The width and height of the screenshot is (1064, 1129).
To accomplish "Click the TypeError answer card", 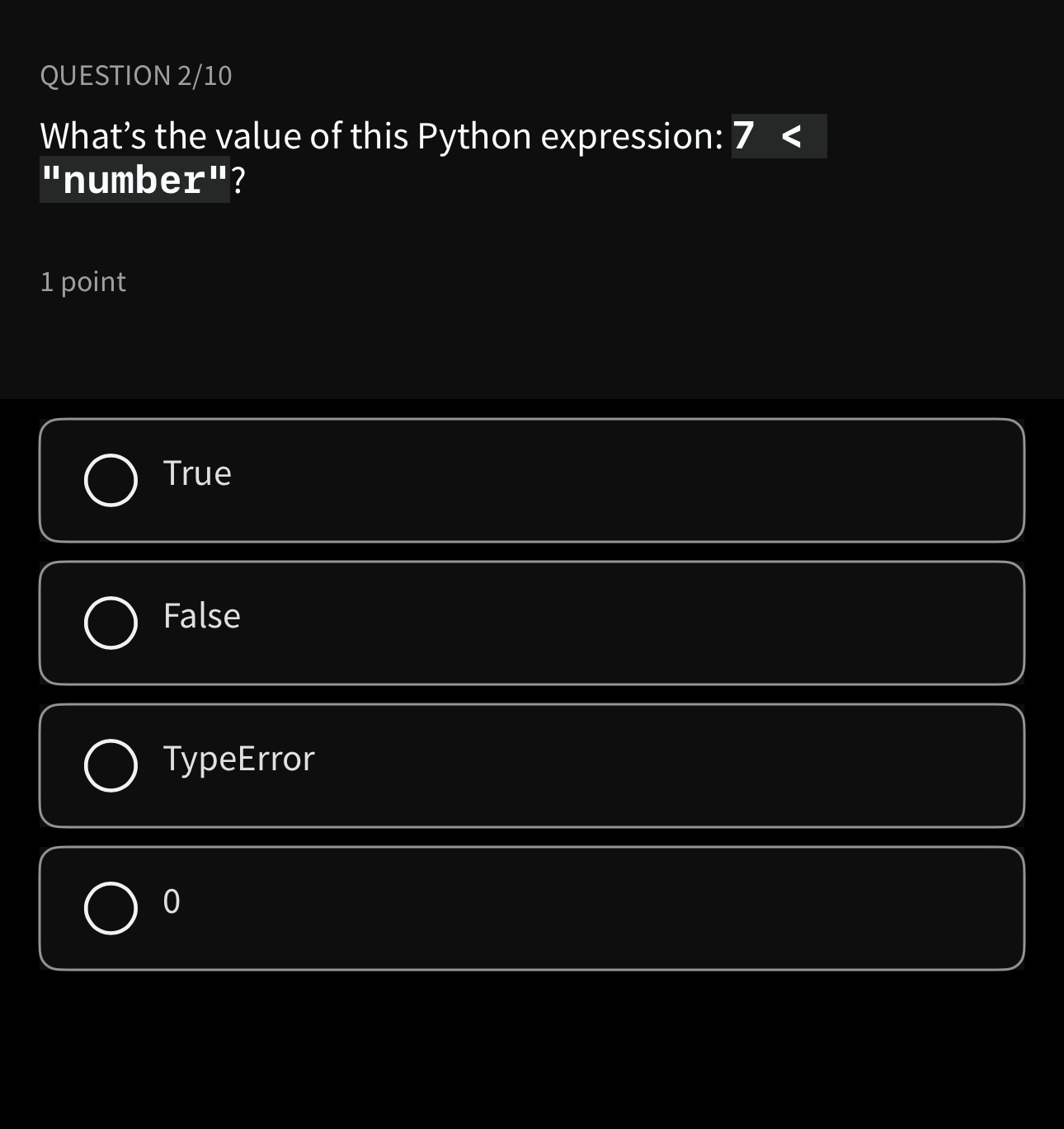I will 532,764.
